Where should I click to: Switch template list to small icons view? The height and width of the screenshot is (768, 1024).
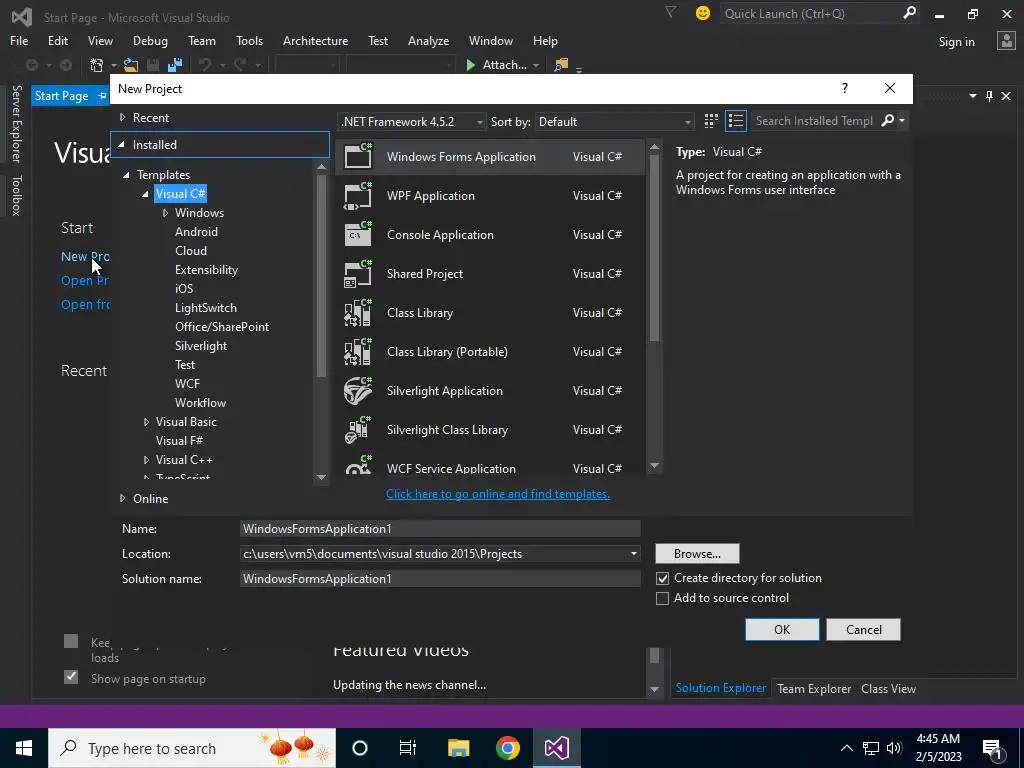pos(711,121)
